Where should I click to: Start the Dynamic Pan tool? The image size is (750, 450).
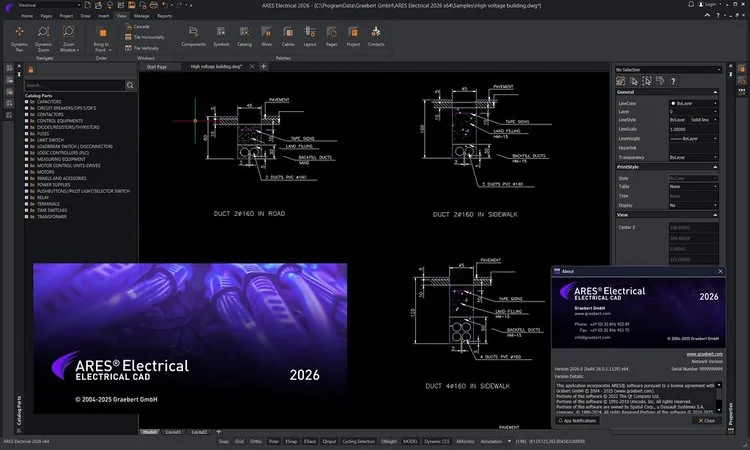(19, 38)
